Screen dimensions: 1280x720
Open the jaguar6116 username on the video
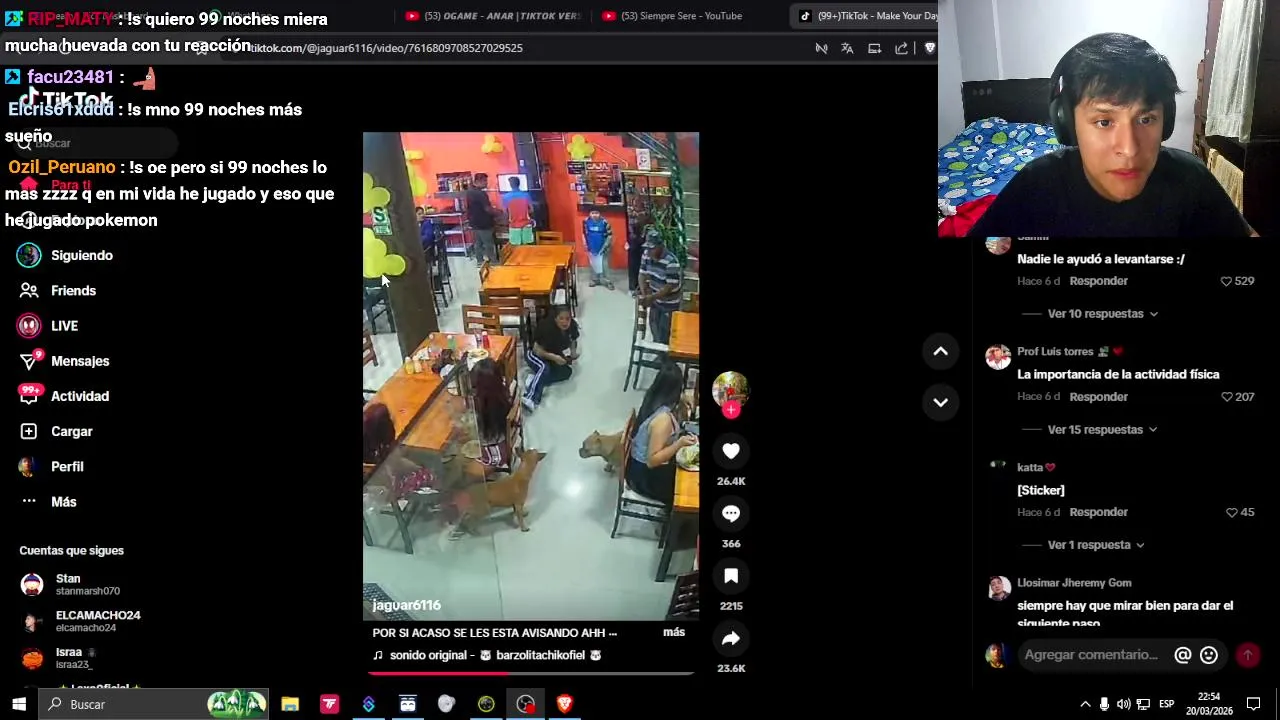click(406, 605)
